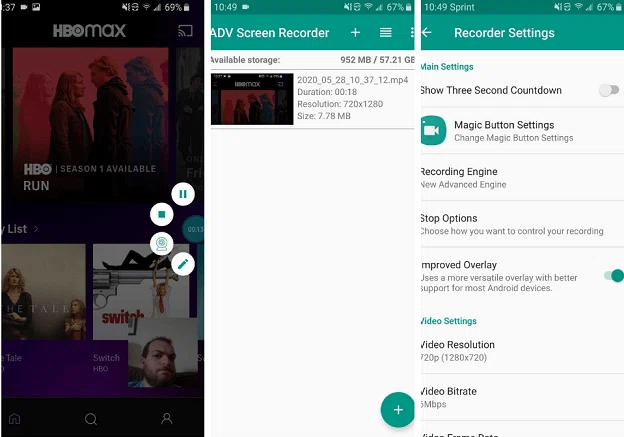Toggle Show Three Second Countdown switch
624x437 pixels.
click(x=609, y=90)
